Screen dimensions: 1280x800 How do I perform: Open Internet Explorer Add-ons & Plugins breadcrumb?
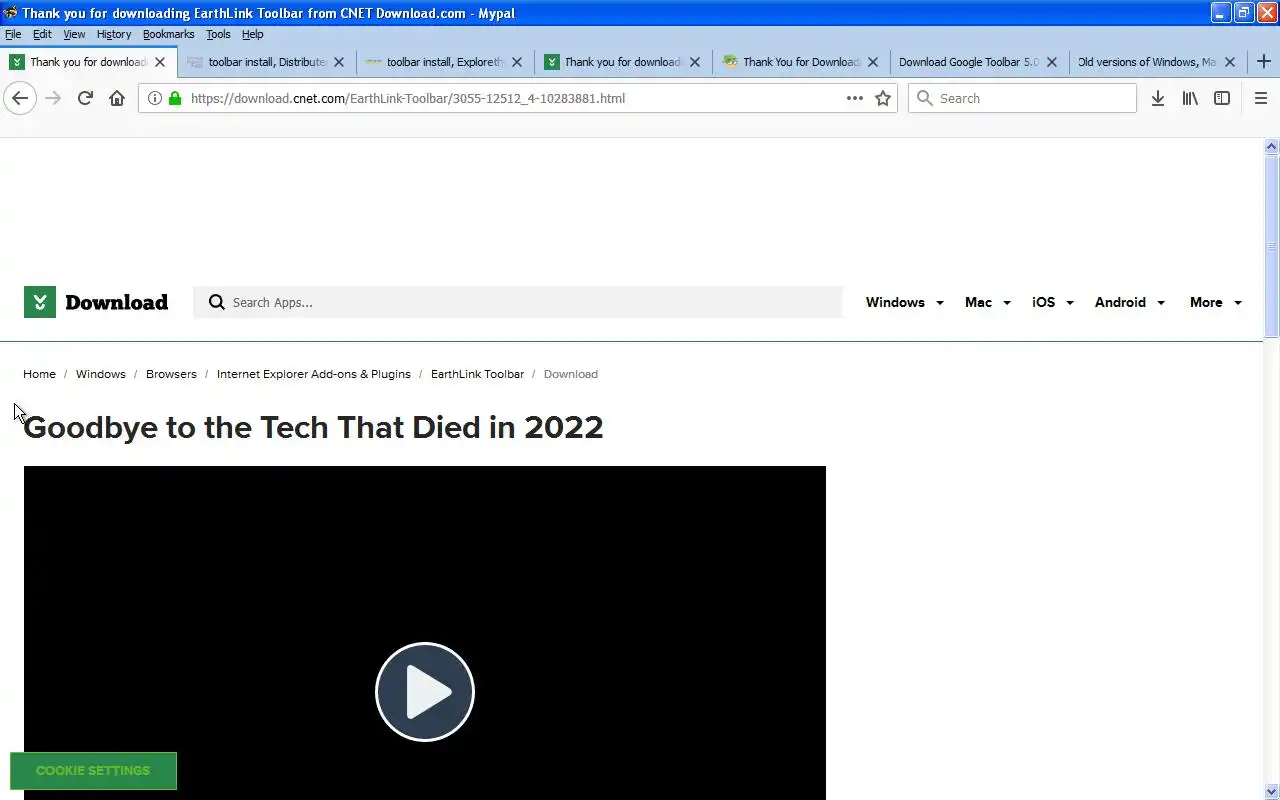coord(314,374)
